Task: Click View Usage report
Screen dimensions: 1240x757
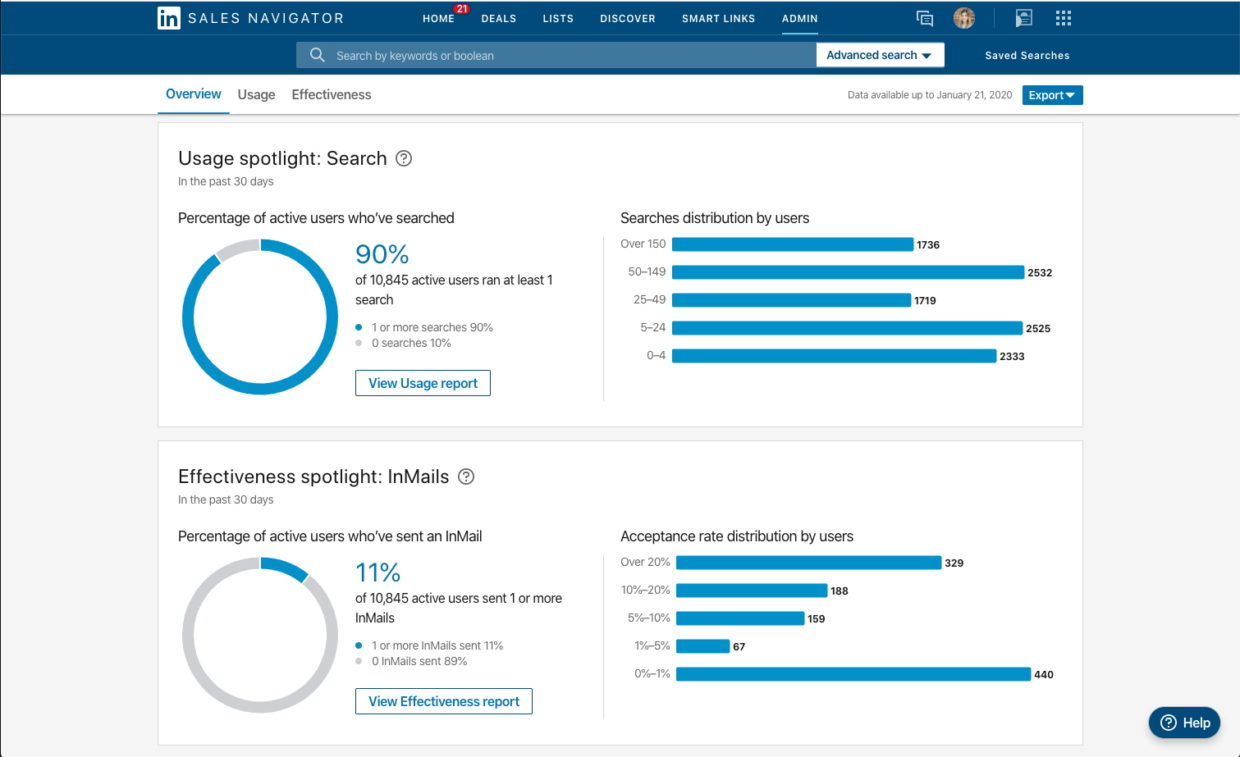Action: point(422,382)
